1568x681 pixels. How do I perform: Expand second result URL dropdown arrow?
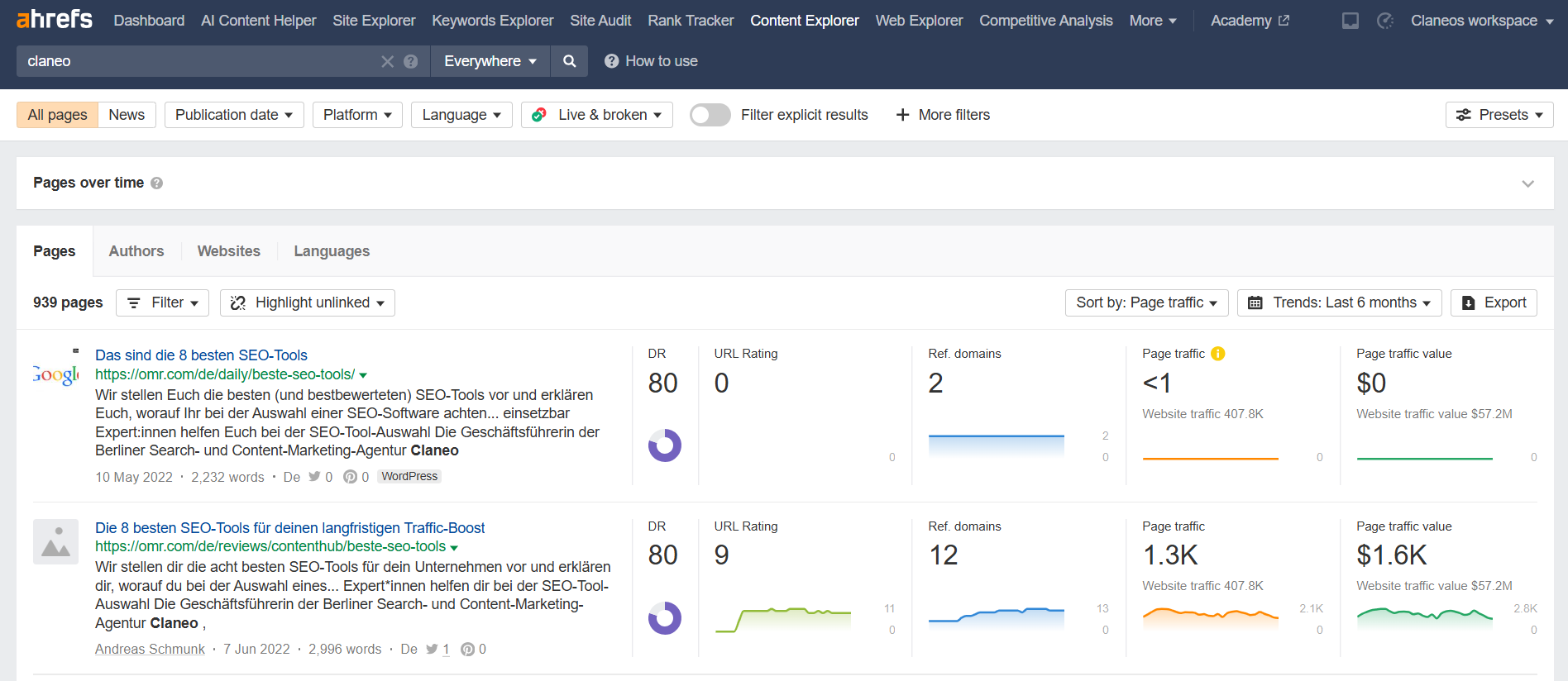[454, 547]
